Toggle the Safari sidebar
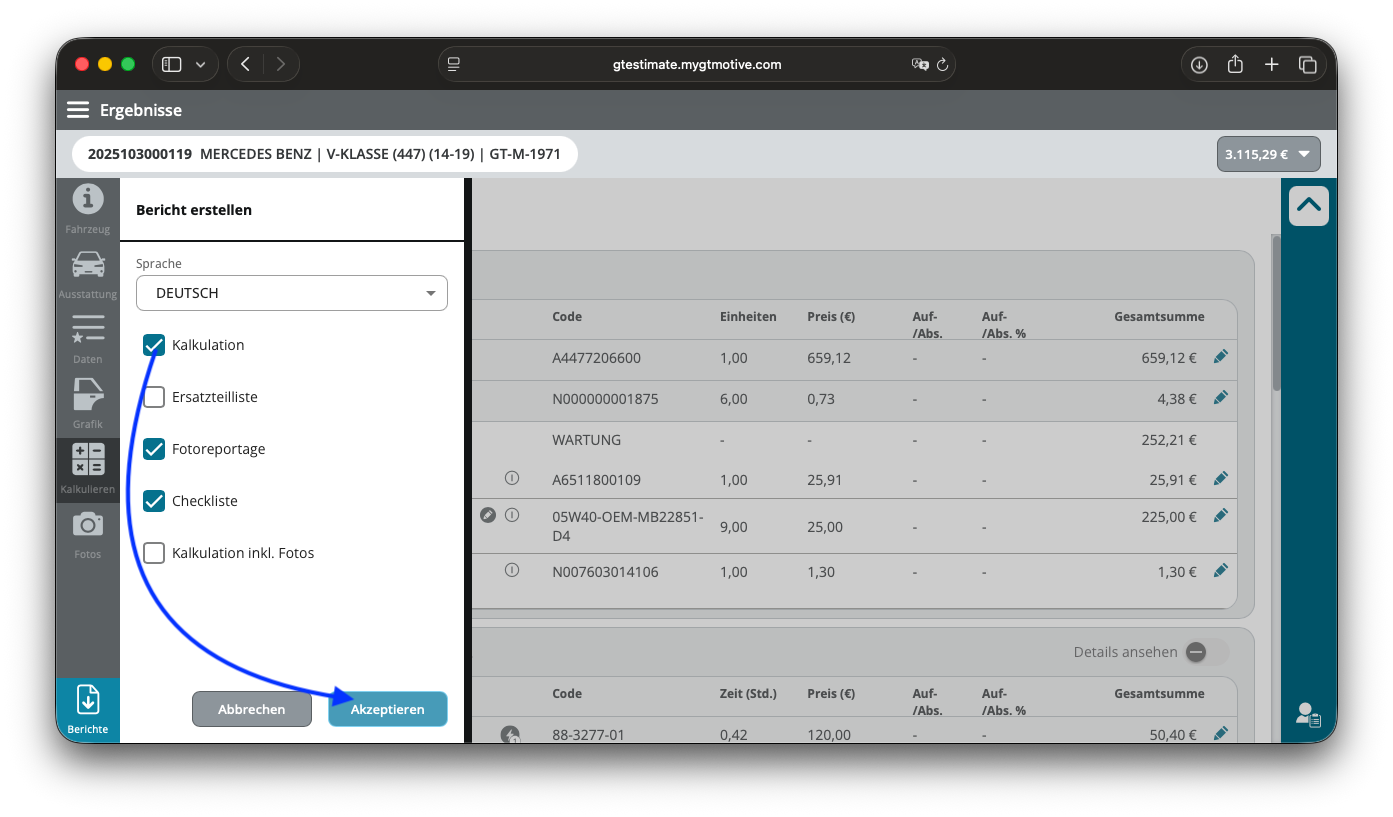Image resolution: width=1393 pixels, height=817 pixels. pyautogui.click(x=172, y=64)
